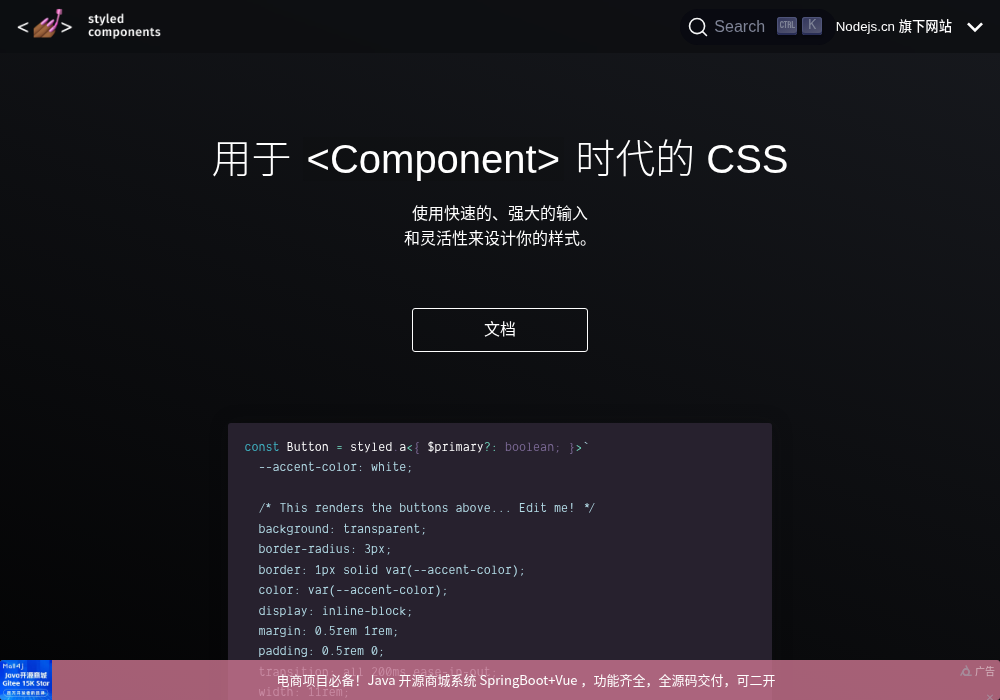Click the display: inline-block; code line

(x=335, y=611)
